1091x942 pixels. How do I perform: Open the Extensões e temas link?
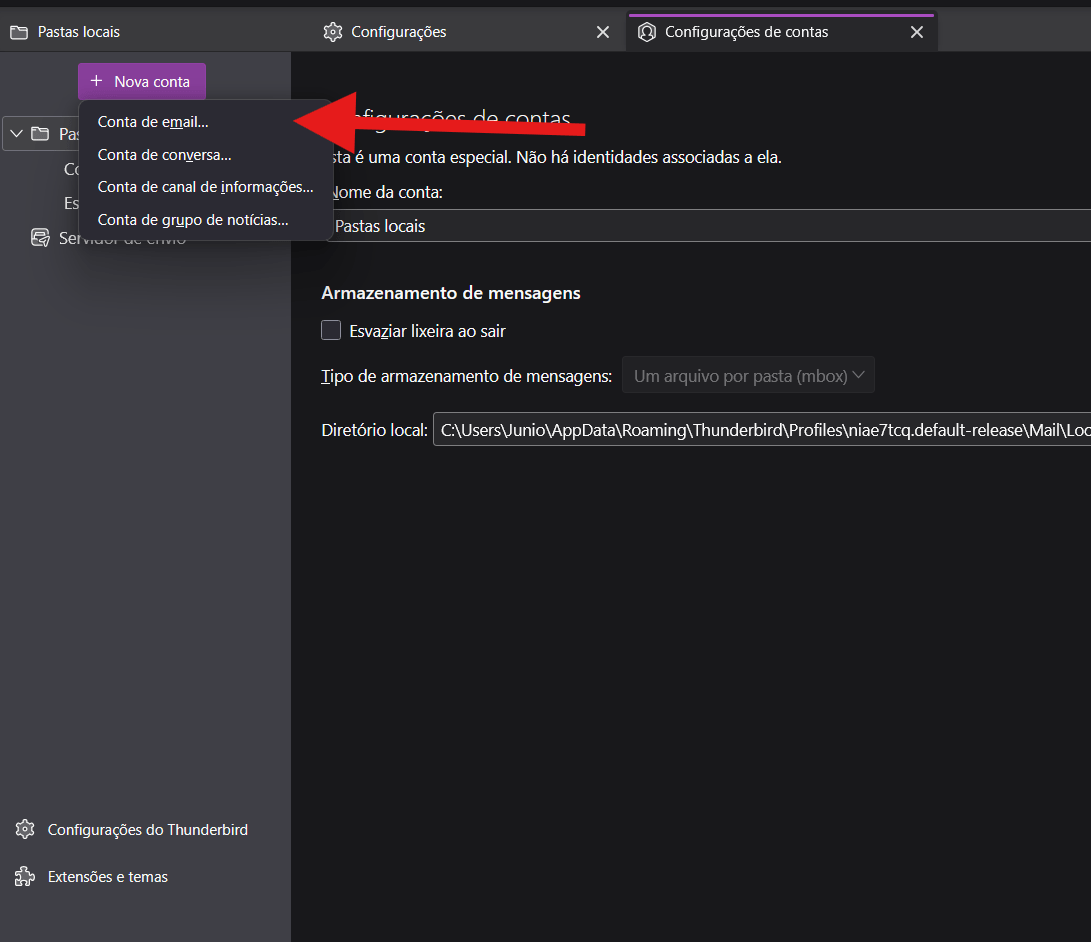(108, 877)
